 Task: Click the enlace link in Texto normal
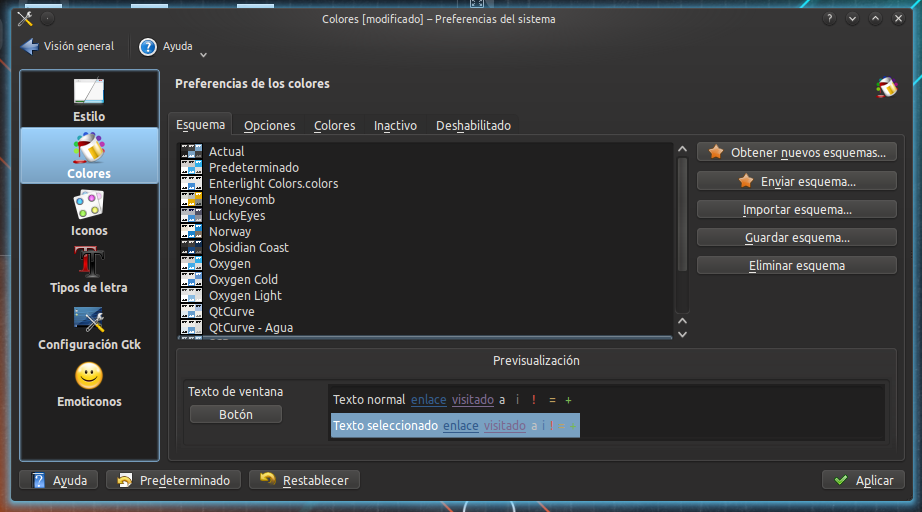(x=429, y=400)
